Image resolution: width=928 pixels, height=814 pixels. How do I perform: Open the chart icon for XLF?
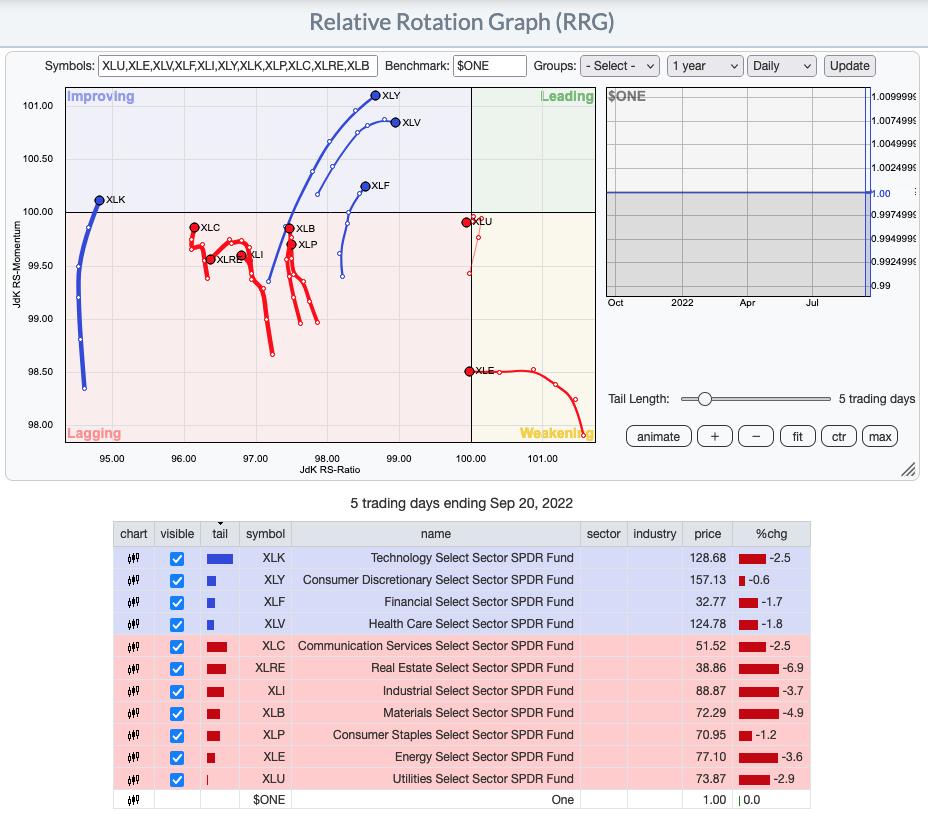click(x=134, y=602)
